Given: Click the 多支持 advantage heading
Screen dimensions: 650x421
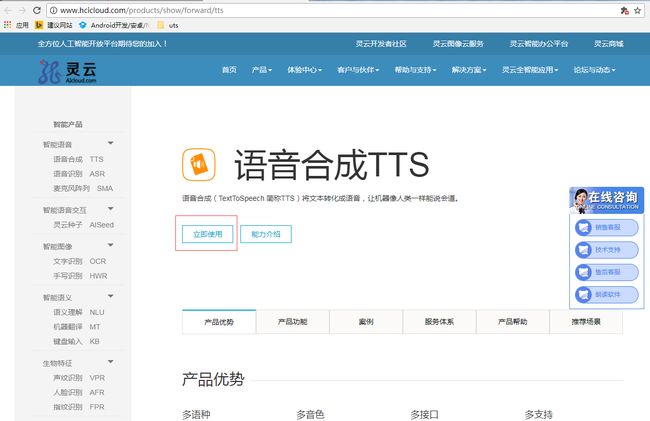Looking at the screenshot, I should point(538,414).
